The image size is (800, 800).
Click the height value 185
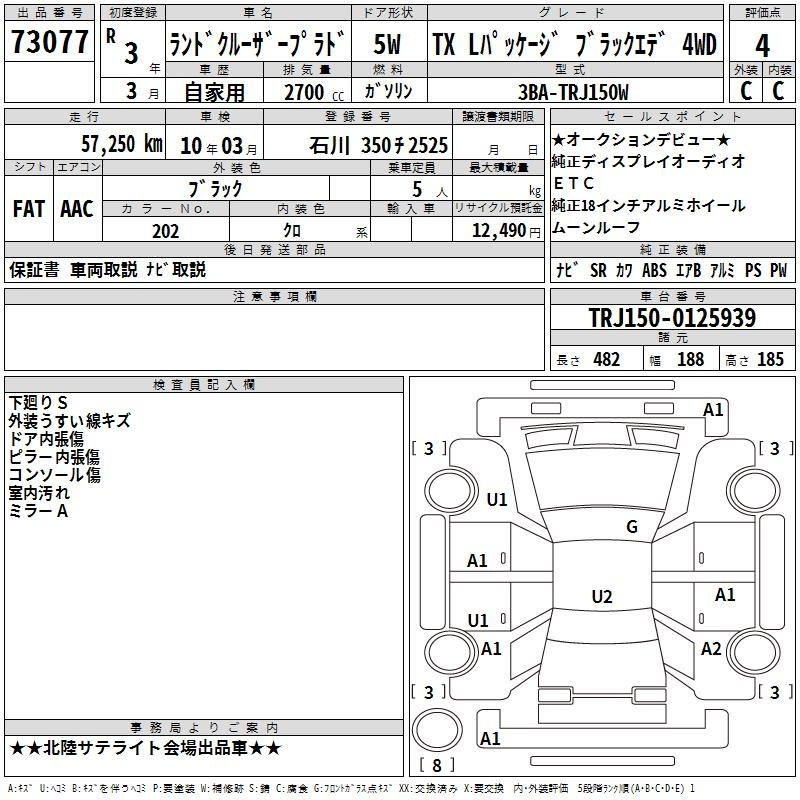[x=770, y=359]
